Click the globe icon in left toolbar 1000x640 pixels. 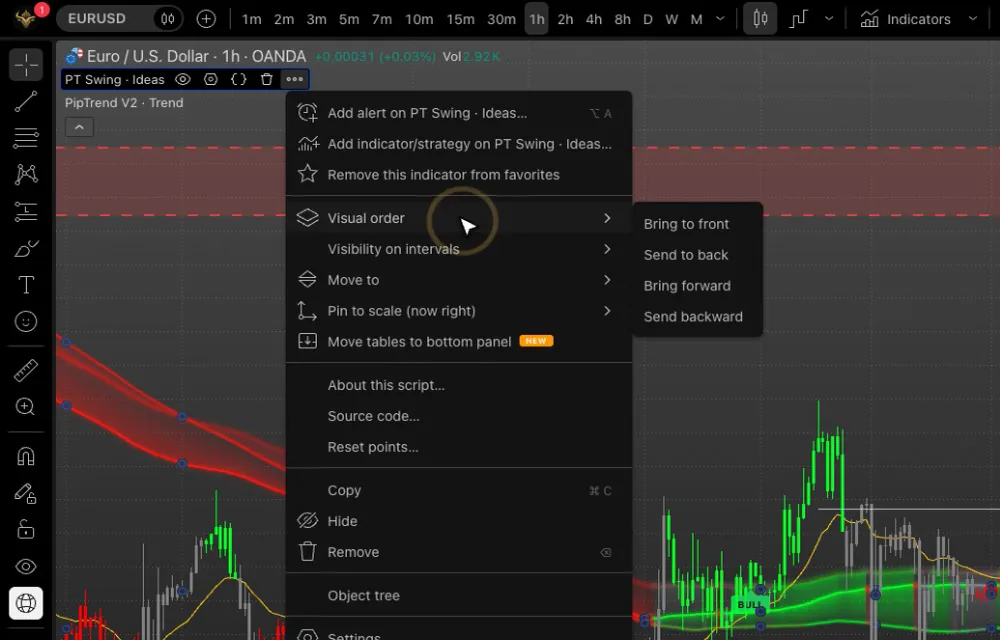pyautogui.click(x=26, y=603)
